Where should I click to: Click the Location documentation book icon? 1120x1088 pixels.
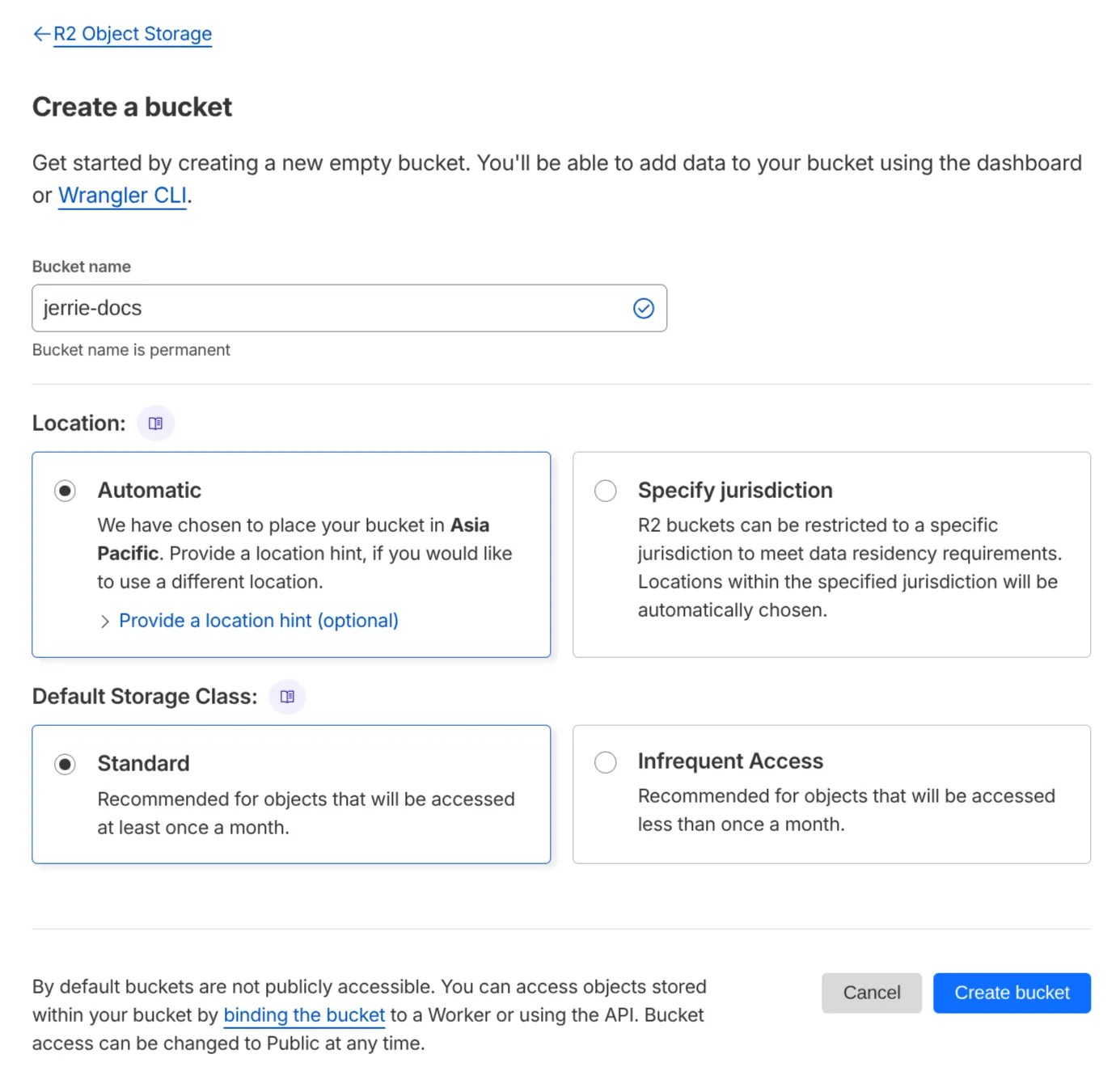click(155, 422)
